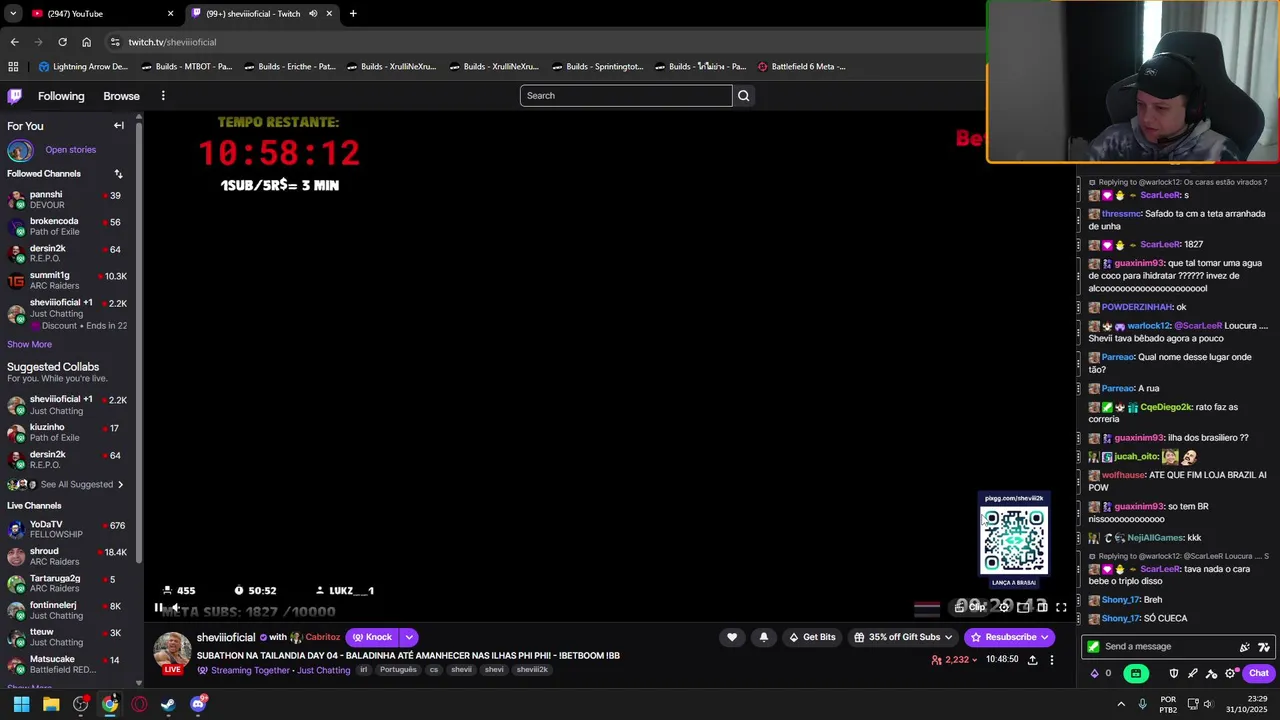Reload the page in browser toolbar
Image resolution: width=1280 pixels, height=720 pixels.
pyautogui.click(x=62, y=42)
